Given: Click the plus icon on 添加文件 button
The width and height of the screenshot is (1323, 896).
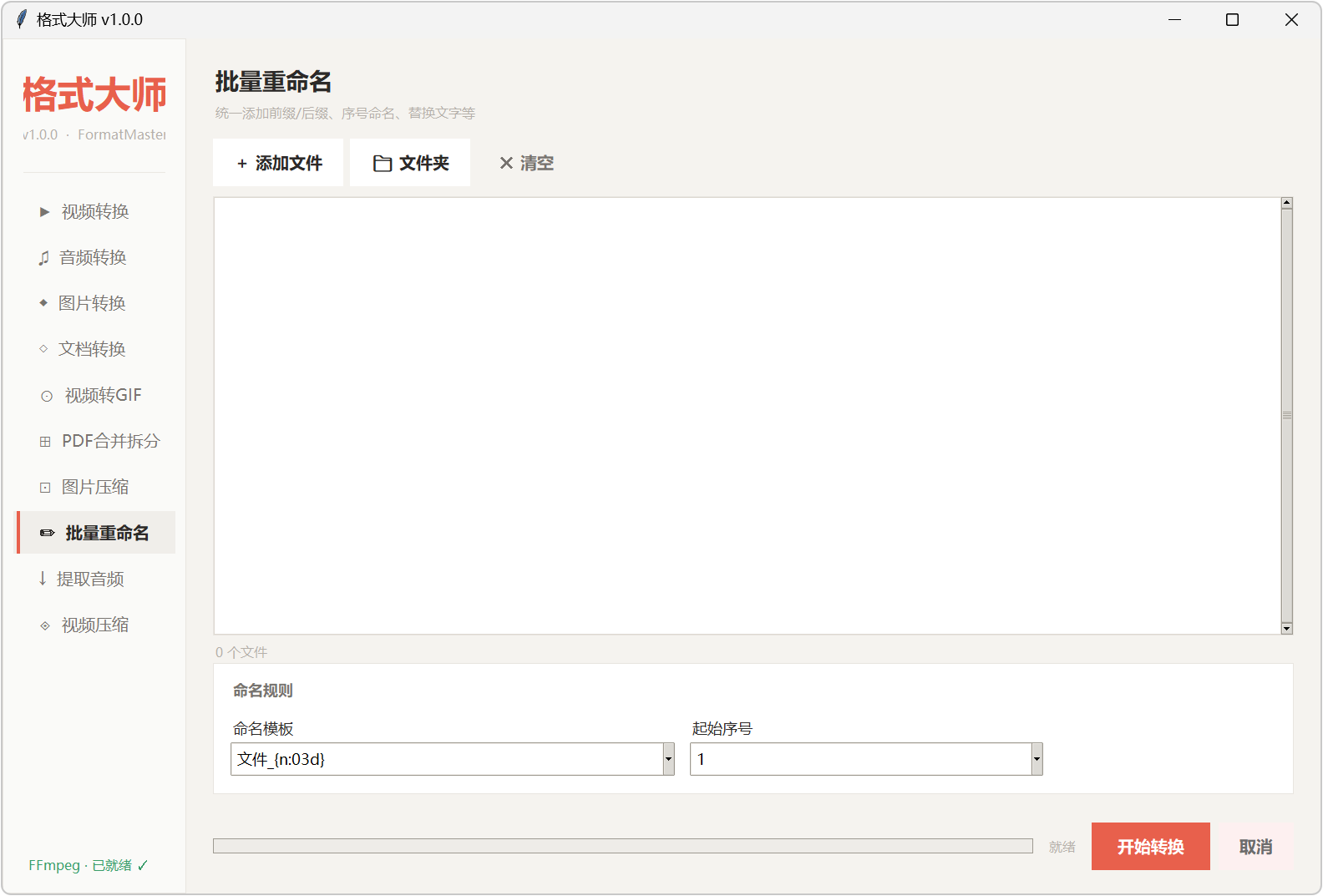Looking at the screenshot, I should pos(242,164).
